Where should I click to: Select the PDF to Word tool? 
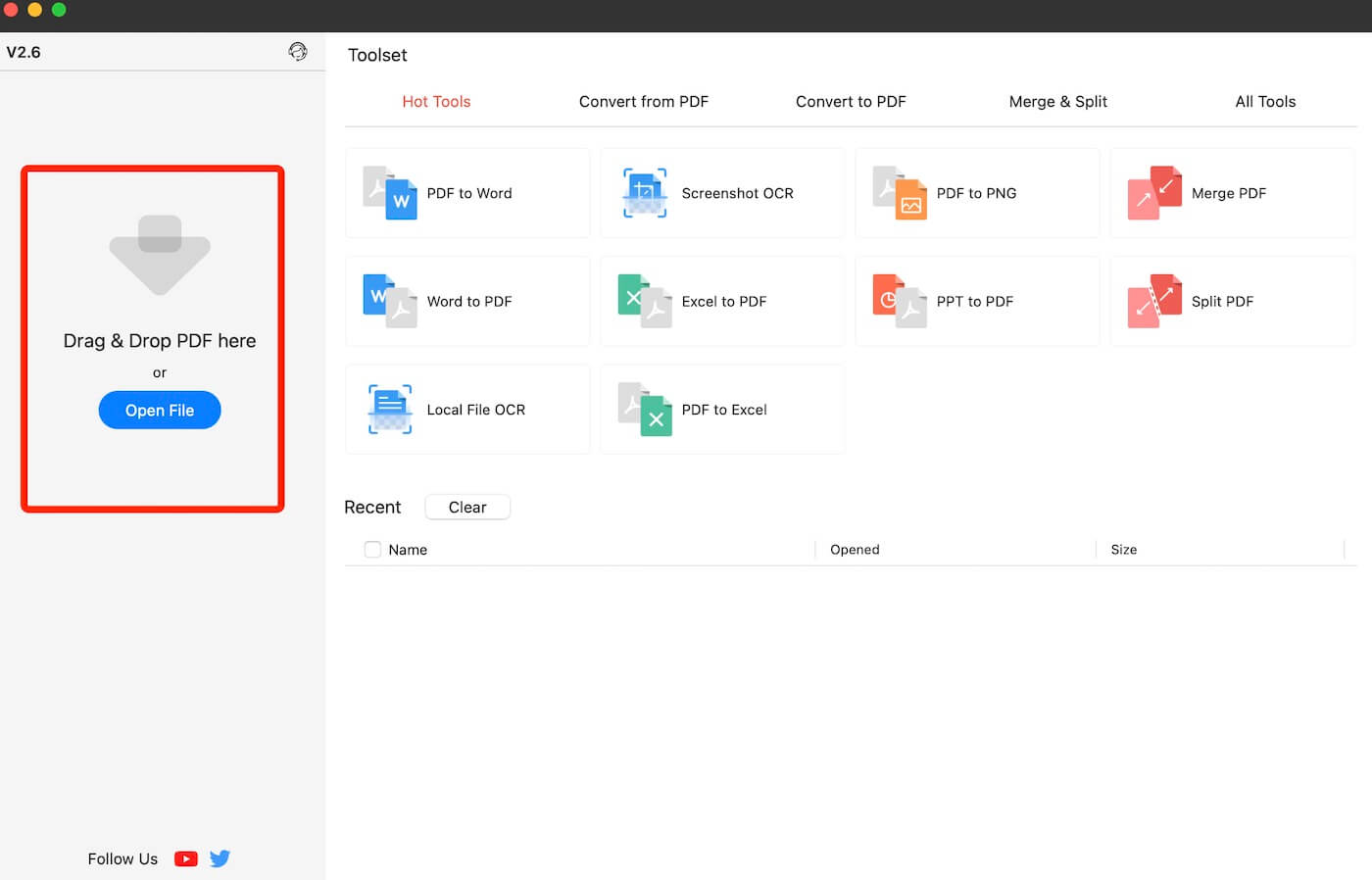[467, 193]
